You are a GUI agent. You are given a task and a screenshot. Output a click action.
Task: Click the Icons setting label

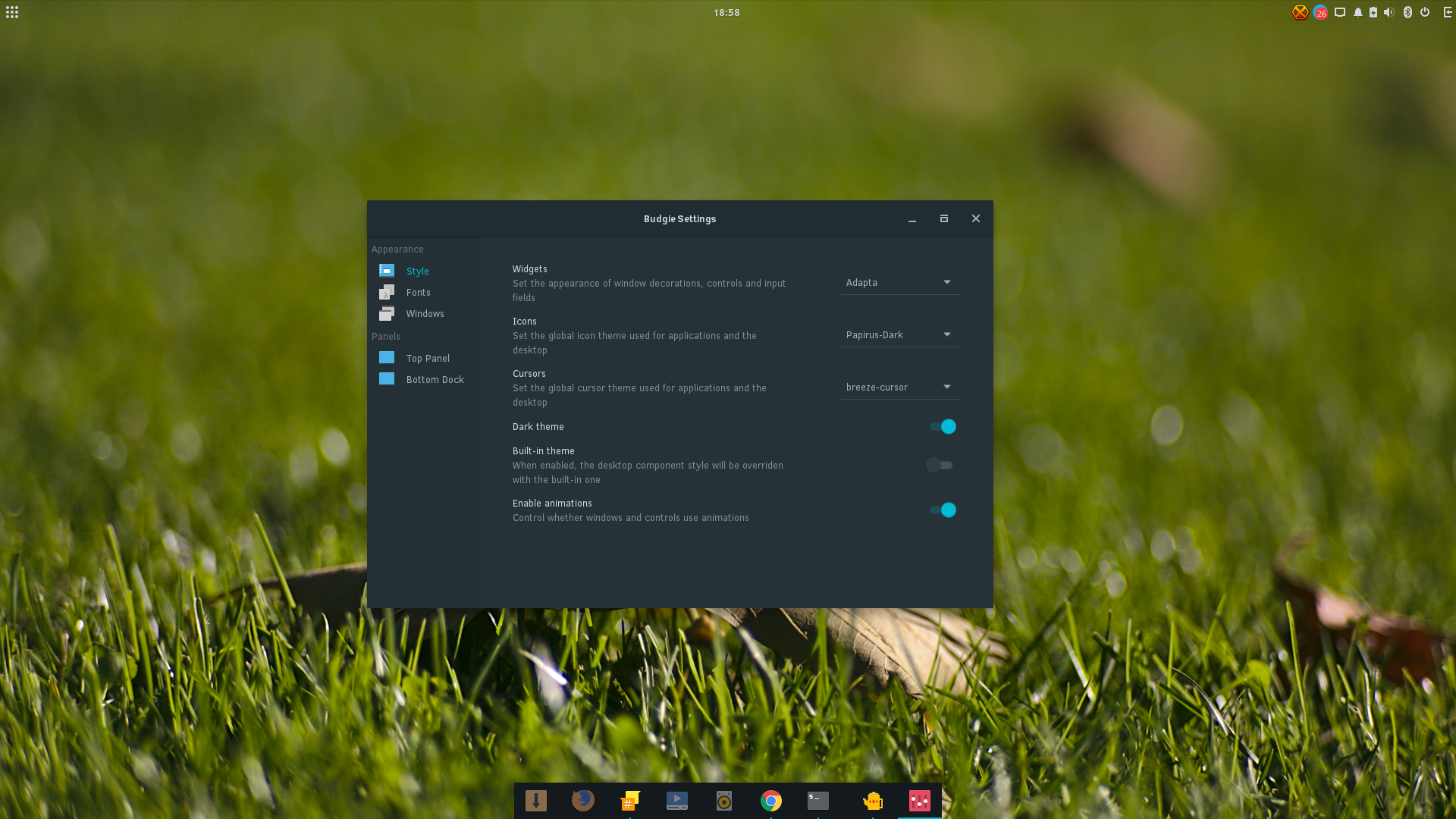[524, 322]
